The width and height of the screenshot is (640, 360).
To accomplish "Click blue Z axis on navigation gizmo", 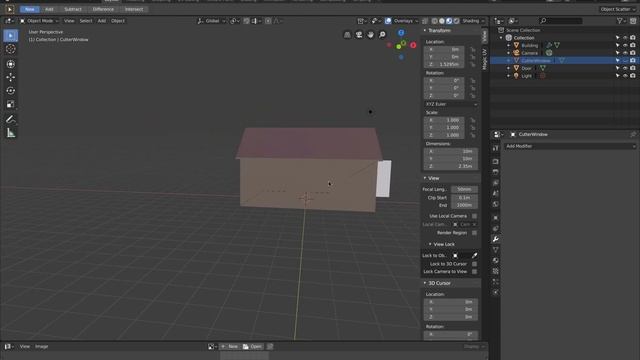I will (x=401, y=33).
